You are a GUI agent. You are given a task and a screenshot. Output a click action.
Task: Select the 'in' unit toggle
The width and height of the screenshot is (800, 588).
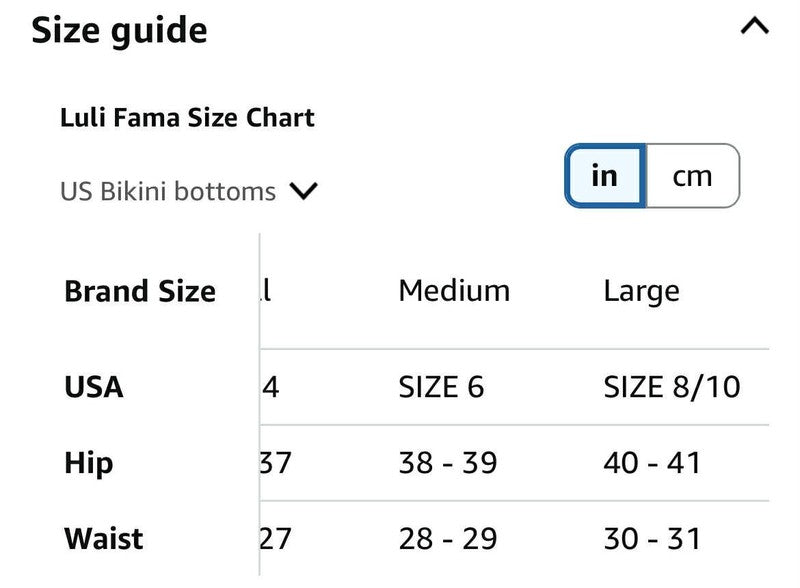[605, 176]
